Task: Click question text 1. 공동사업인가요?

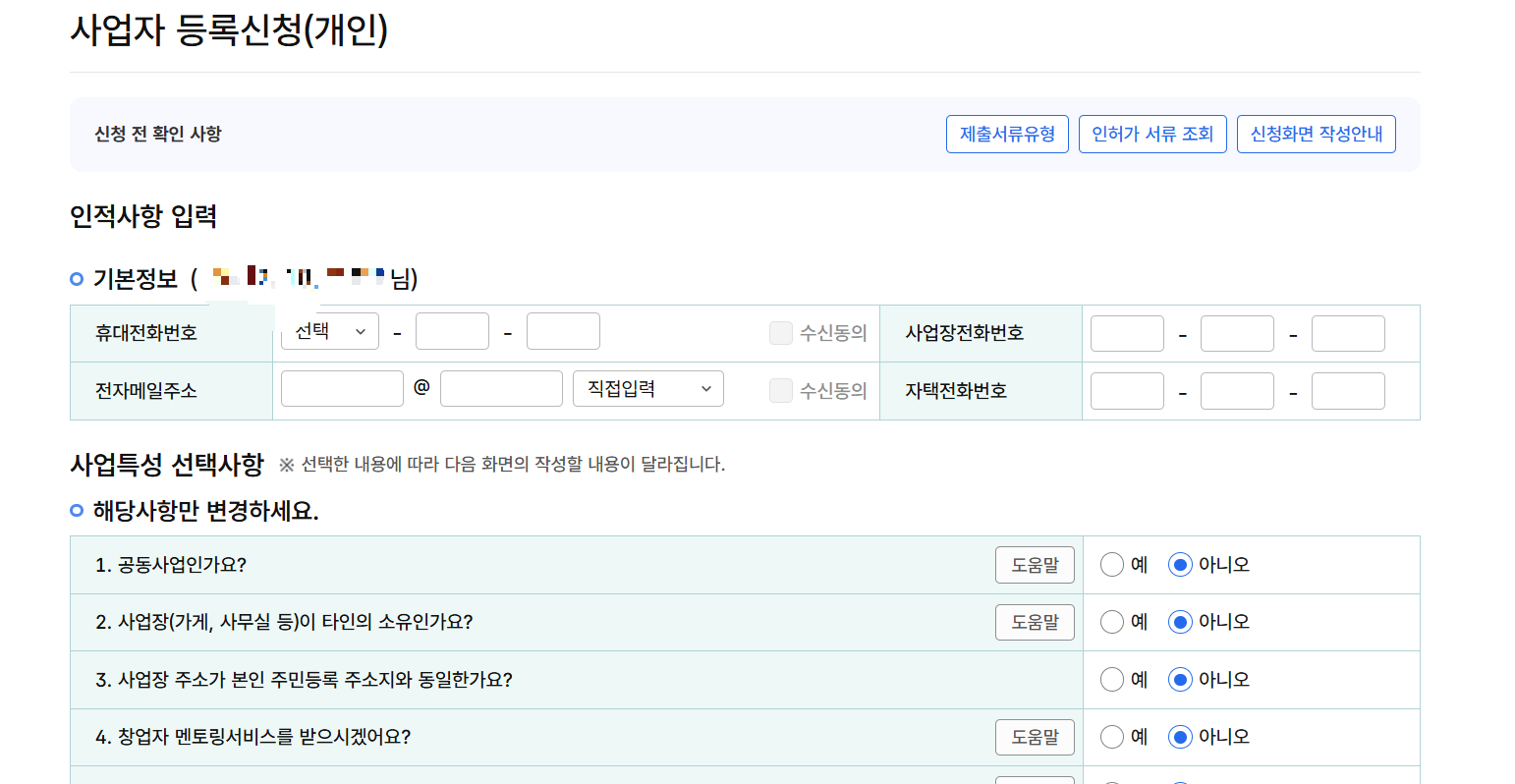Action: [171, 565]
